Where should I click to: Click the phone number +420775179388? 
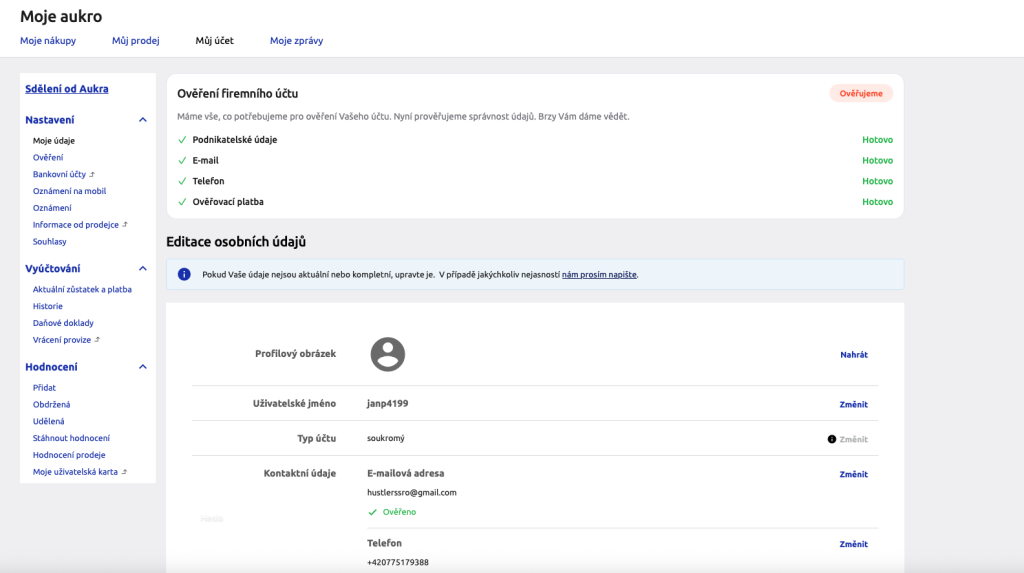coord(398,563)
